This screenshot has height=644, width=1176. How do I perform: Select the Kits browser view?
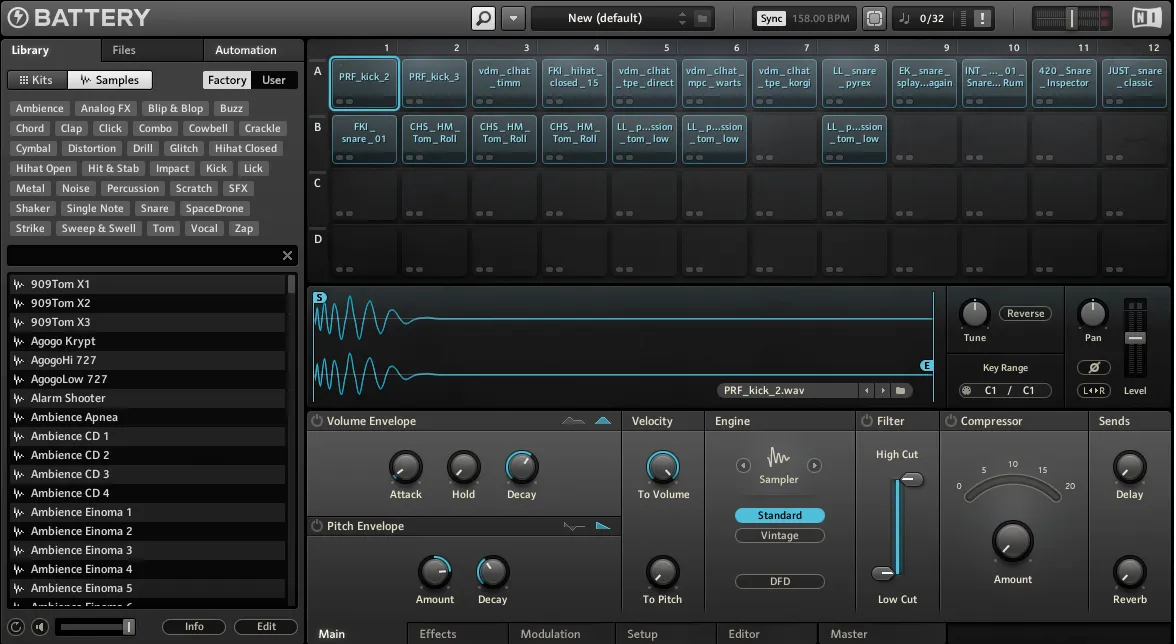point(37,80)
